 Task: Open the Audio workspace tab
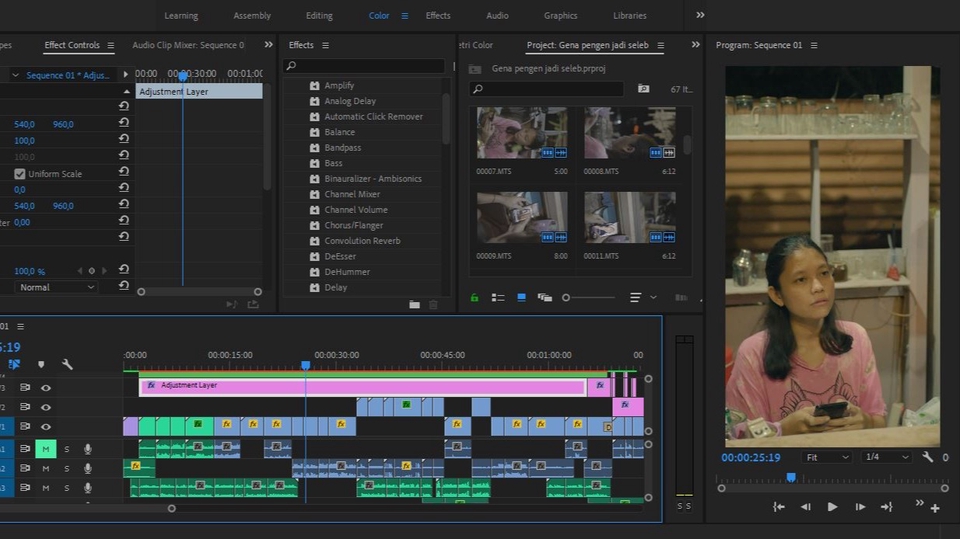[x=497, y=16]
